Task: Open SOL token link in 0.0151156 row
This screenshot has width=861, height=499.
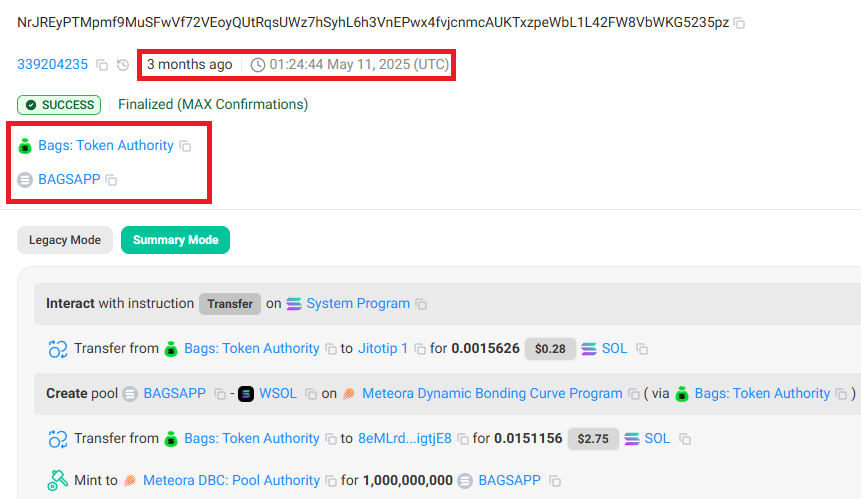Action: [x=657, y=439]
